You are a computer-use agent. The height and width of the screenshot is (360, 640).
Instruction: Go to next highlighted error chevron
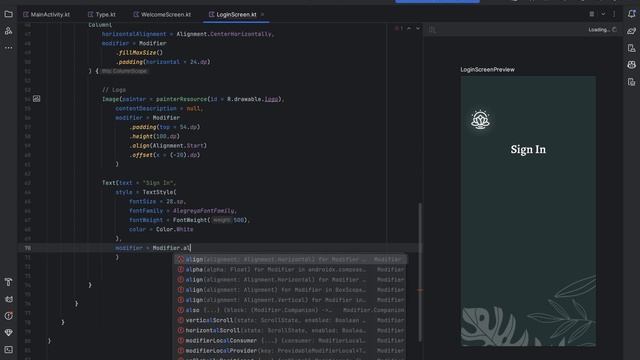[x=418, y=28]
